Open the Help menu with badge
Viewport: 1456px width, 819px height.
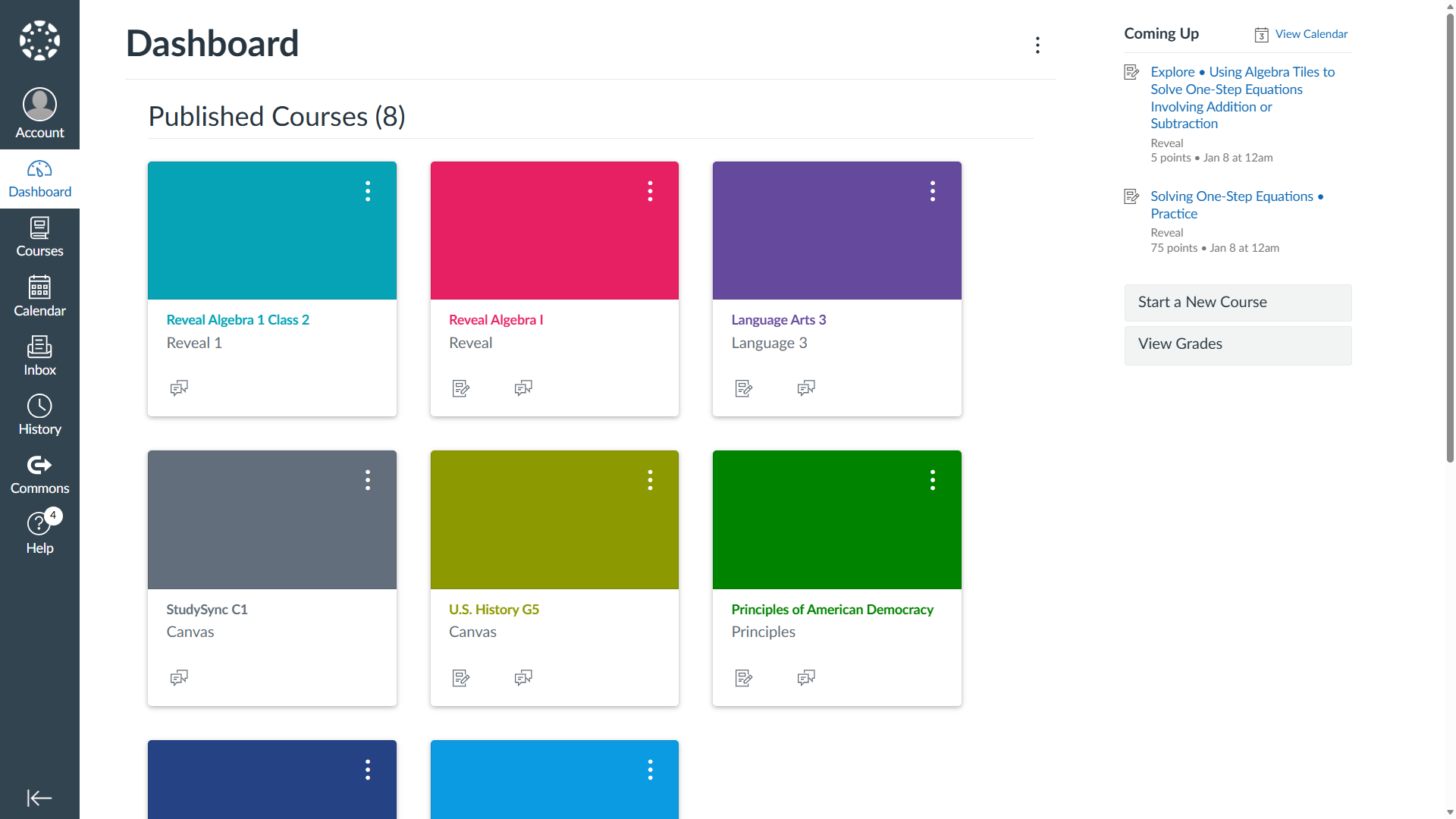(39, 534)
